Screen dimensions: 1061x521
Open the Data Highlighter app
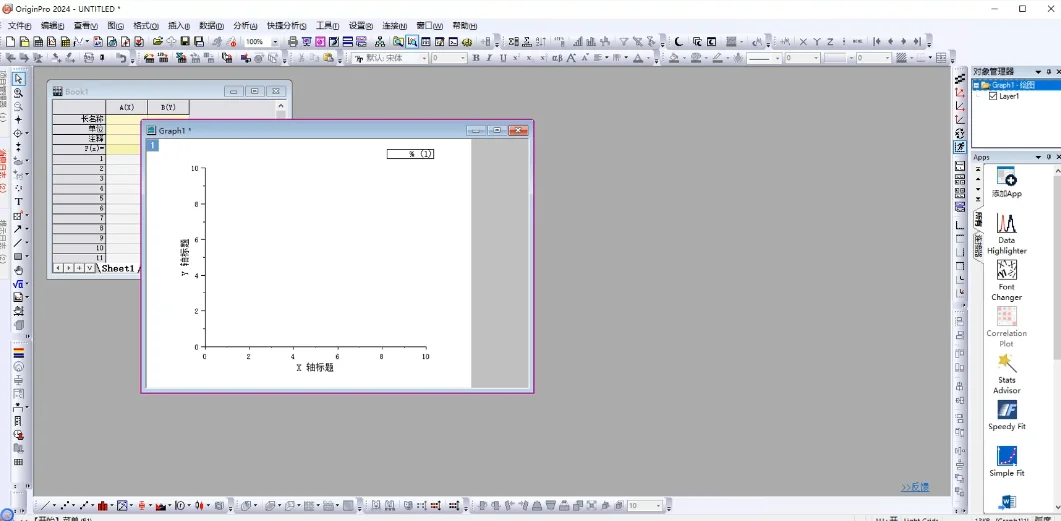(1007, 234)
